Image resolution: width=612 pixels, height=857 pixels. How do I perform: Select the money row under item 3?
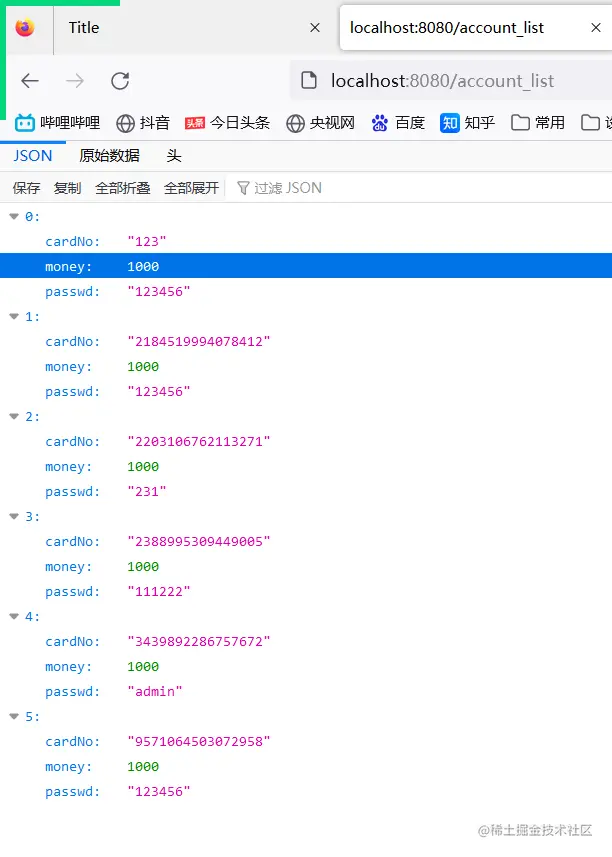306,566
